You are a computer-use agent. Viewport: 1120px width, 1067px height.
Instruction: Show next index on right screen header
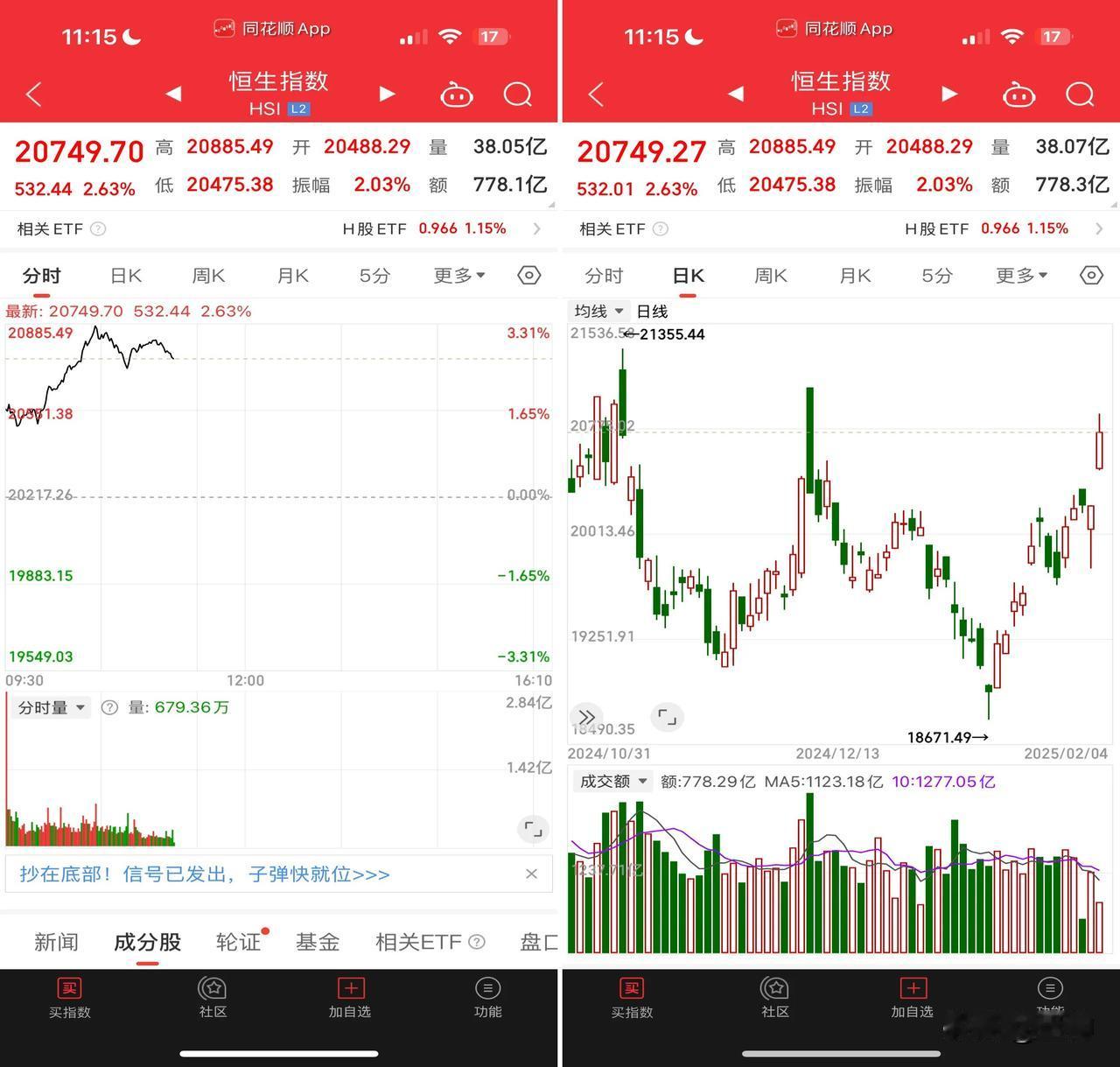coord(949,94)
